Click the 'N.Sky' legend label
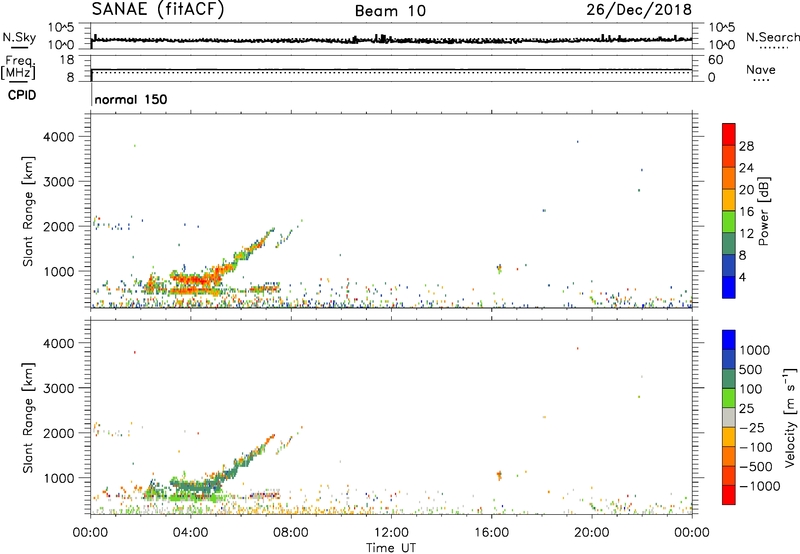 coord(19,37)
